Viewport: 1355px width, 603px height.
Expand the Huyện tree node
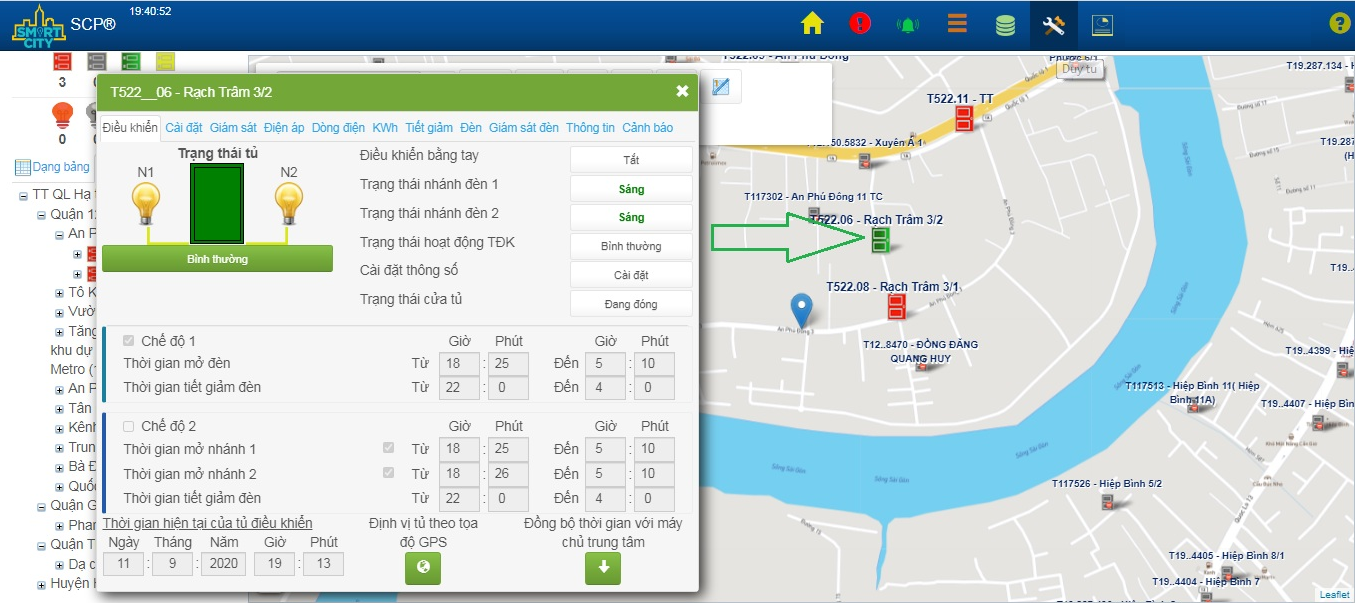42,584
